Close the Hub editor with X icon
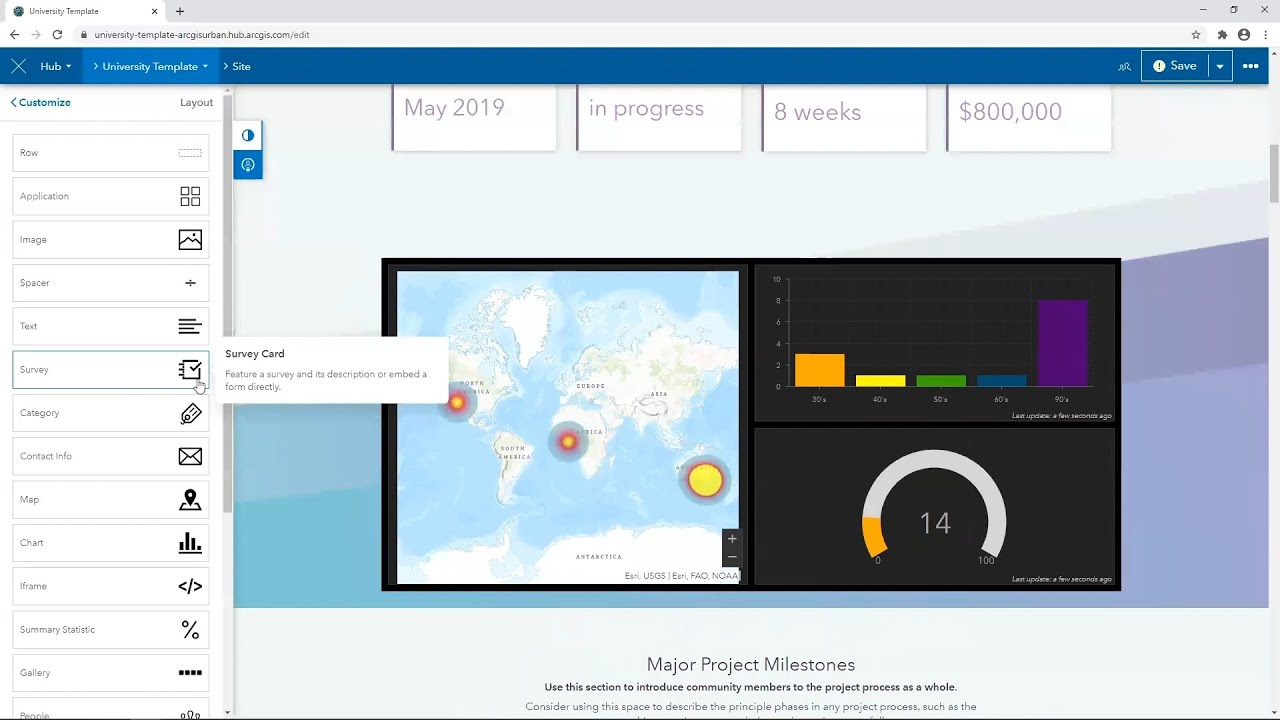The image size is (1280, 720). click(18, 66)
